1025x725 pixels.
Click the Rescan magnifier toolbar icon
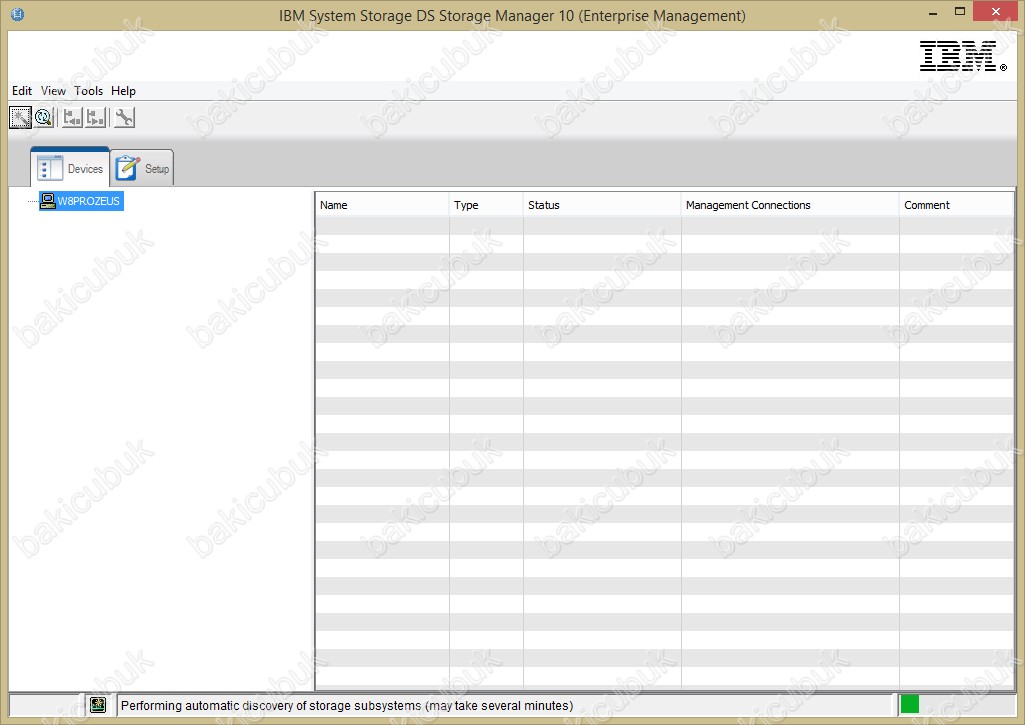44,118
